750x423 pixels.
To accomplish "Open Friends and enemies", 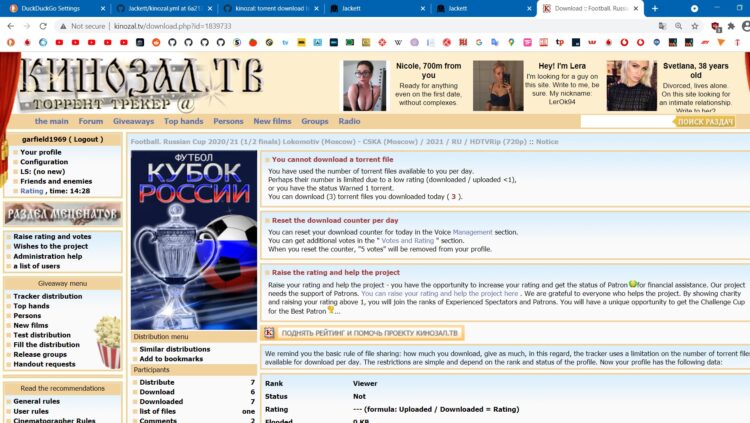I will [x=56, y=181].
